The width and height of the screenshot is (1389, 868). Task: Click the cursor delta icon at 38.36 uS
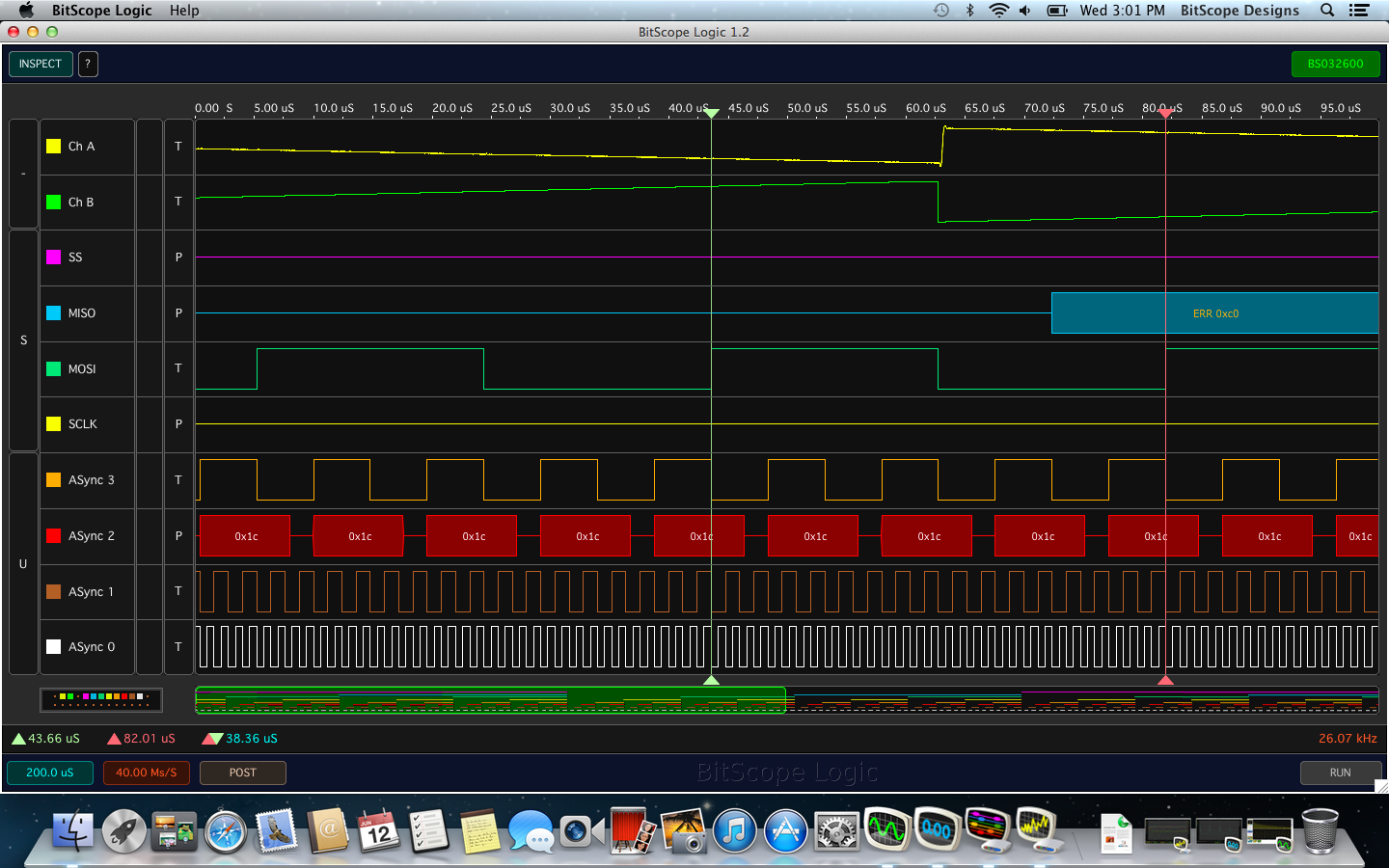212,739
